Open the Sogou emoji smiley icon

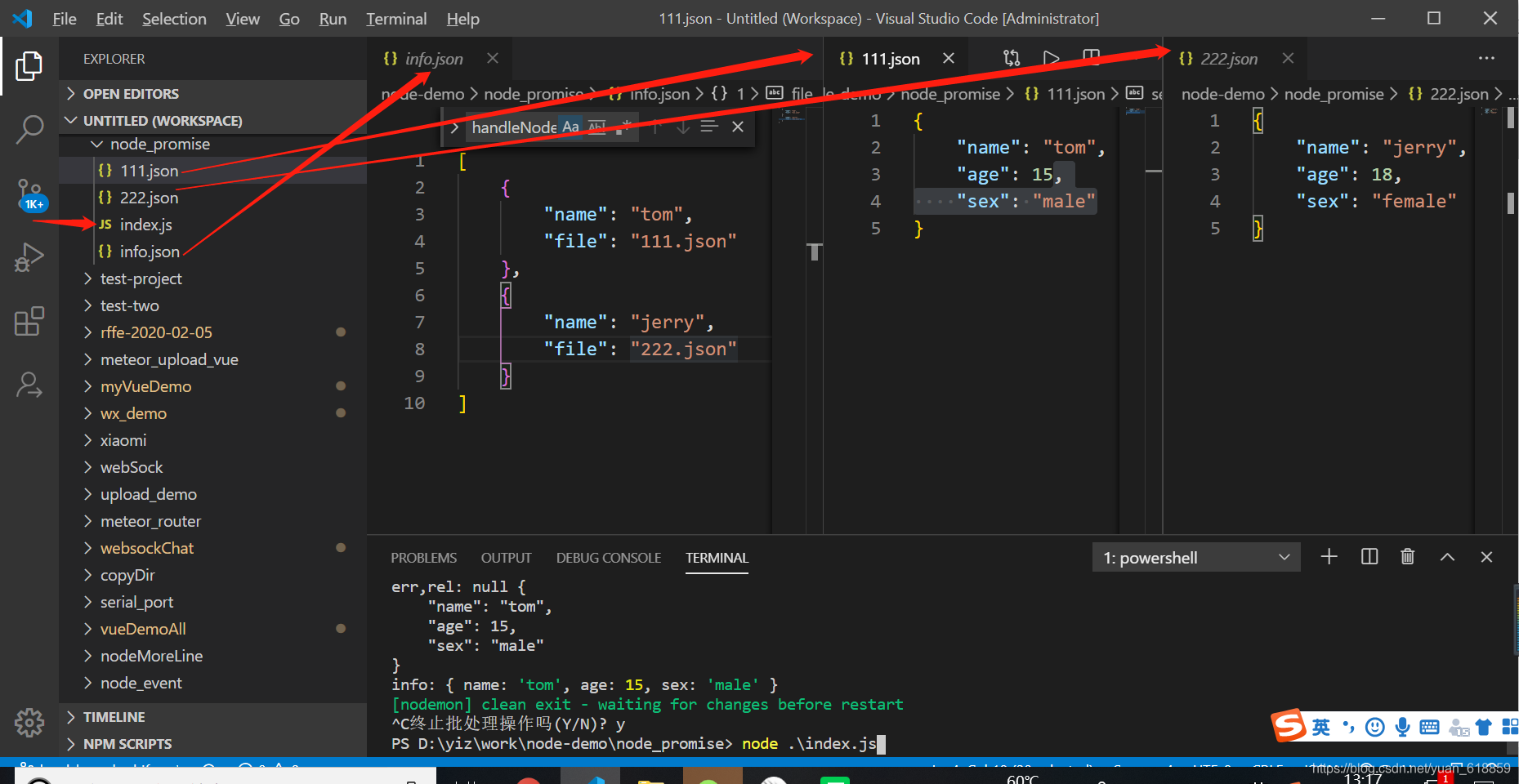[x=1375, y=727]
